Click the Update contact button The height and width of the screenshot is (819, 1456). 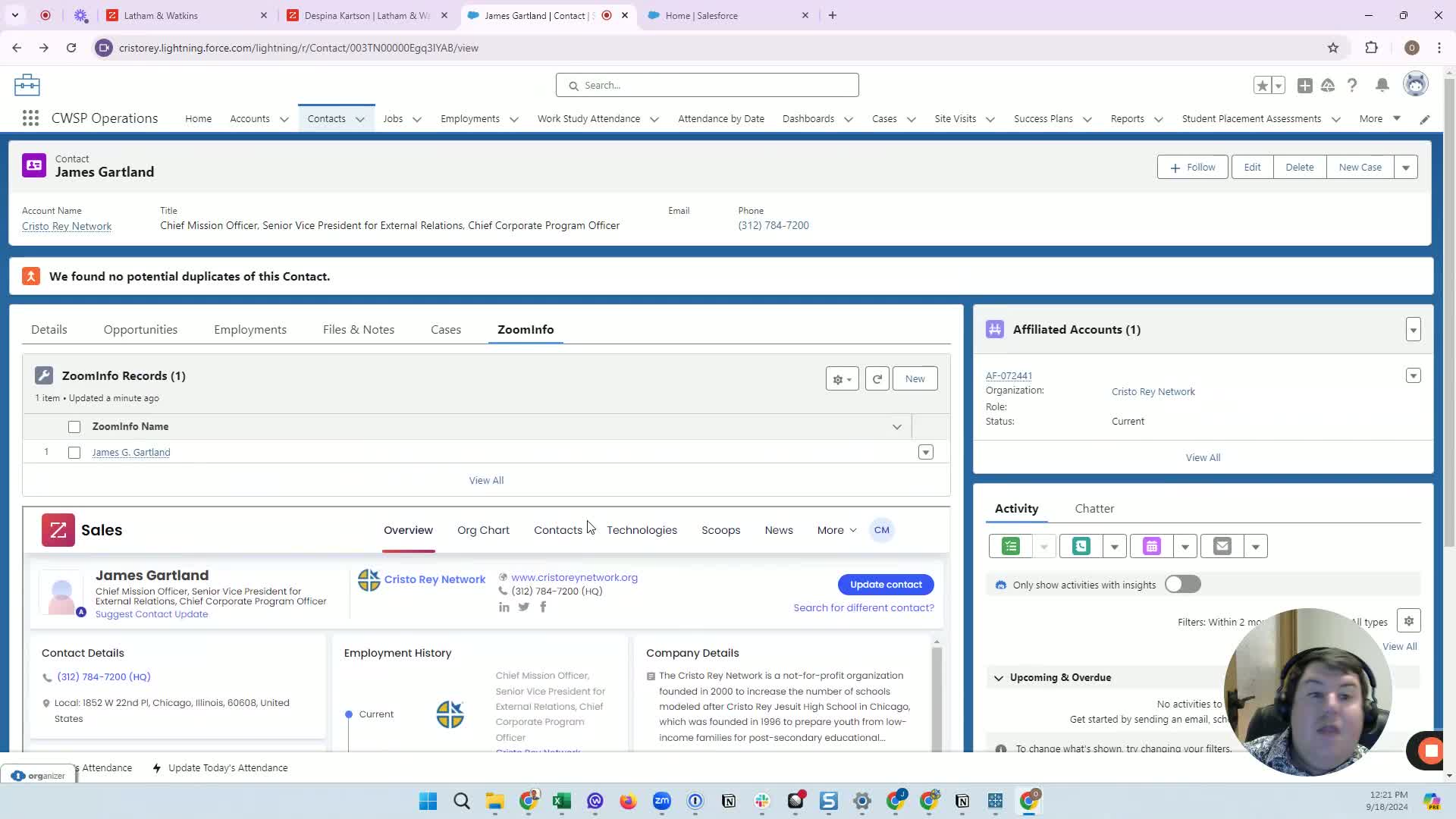885,584
